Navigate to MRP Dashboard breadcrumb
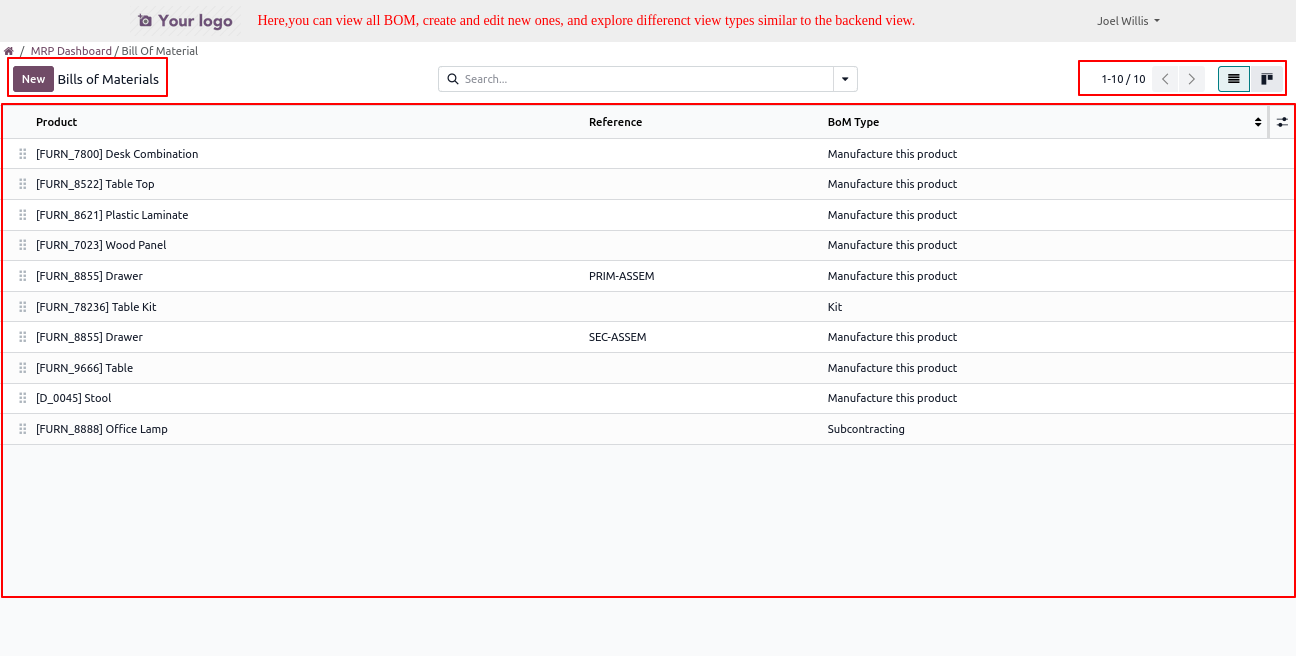The image size is (1296, 656). point(71,51)
